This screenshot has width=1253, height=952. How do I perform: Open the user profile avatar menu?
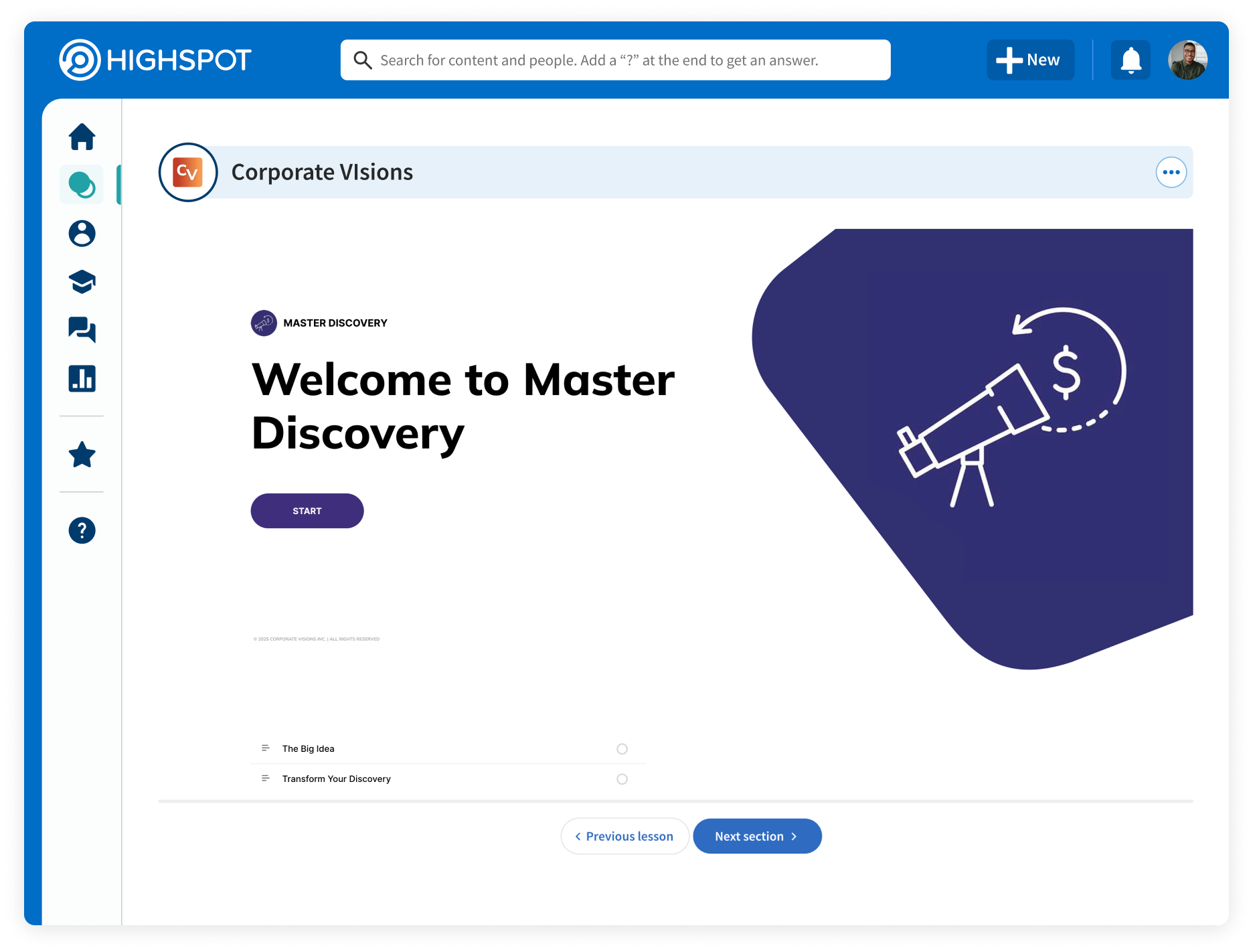(x=1187, y=60)
